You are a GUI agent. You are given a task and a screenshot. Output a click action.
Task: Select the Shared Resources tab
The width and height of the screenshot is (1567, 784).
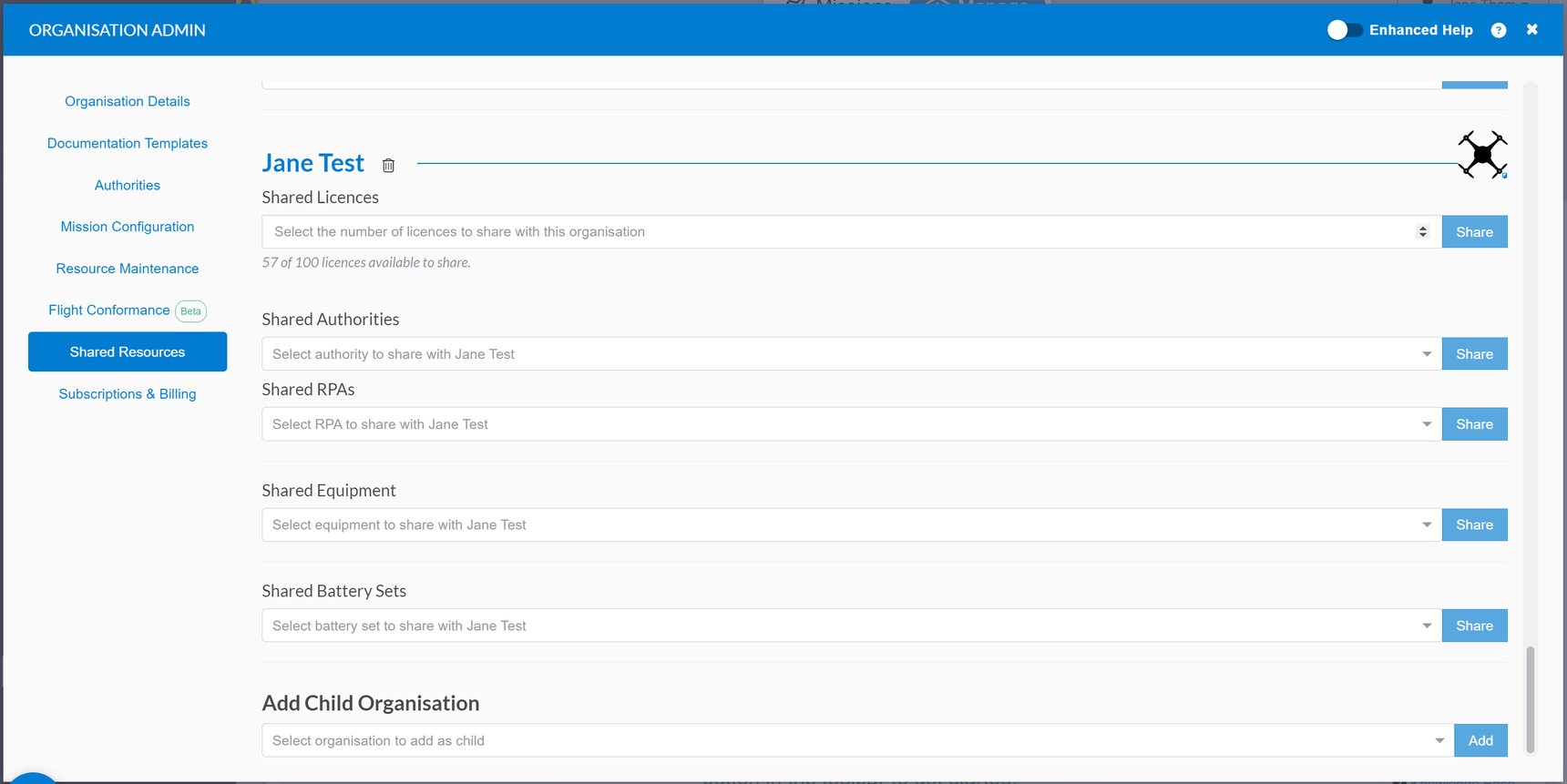click(x=128, y=351)
